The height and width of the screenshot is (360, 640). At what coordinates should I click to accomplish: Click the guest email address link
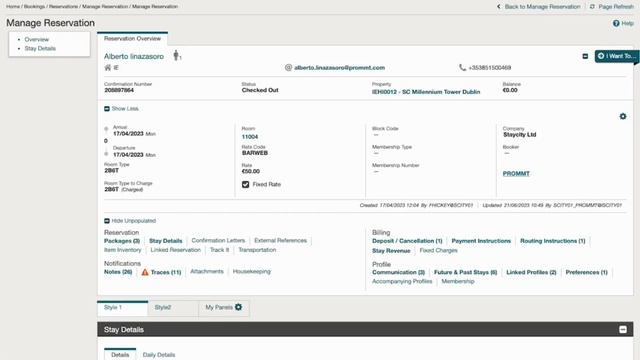(x=340, y=68)
